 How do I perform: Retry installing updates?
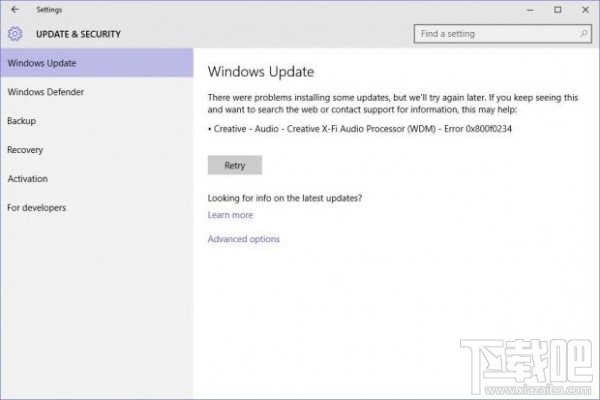point(235,165)
